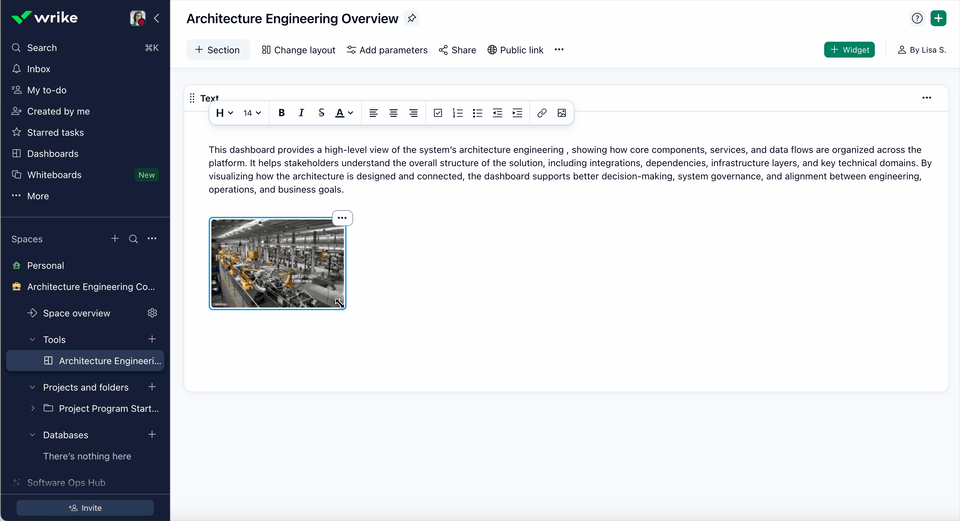The width and height of the screenshot is (960, 521).
Task: Click the green plus create button
Action: [x=938, y=18]
